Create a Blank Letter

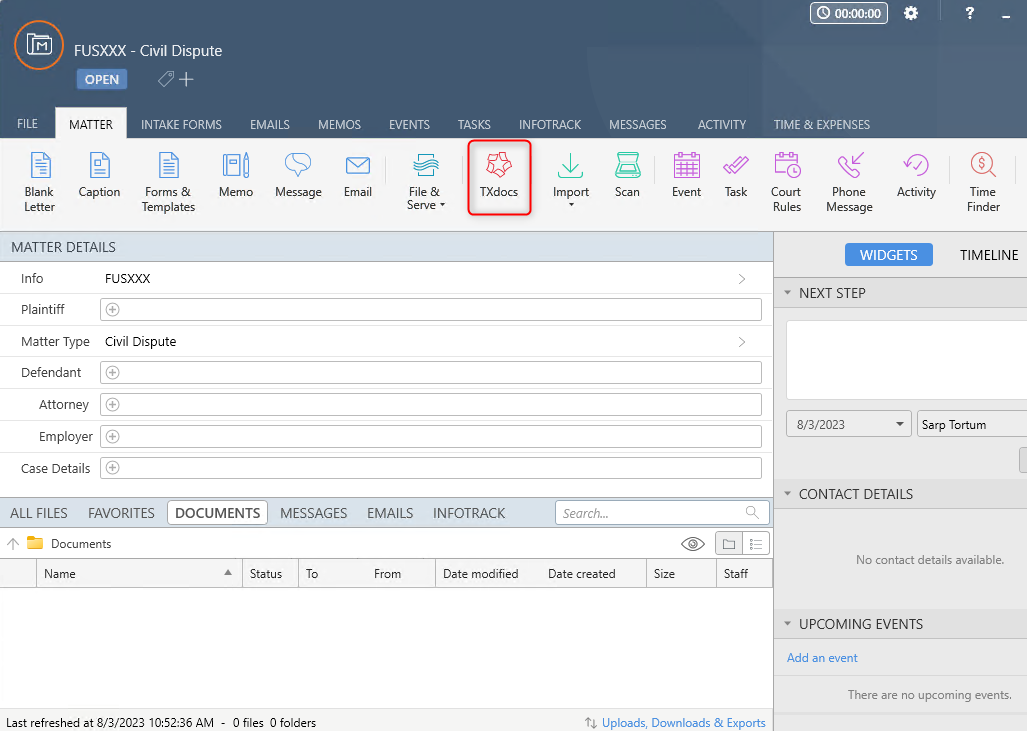(x=40, y=180)
